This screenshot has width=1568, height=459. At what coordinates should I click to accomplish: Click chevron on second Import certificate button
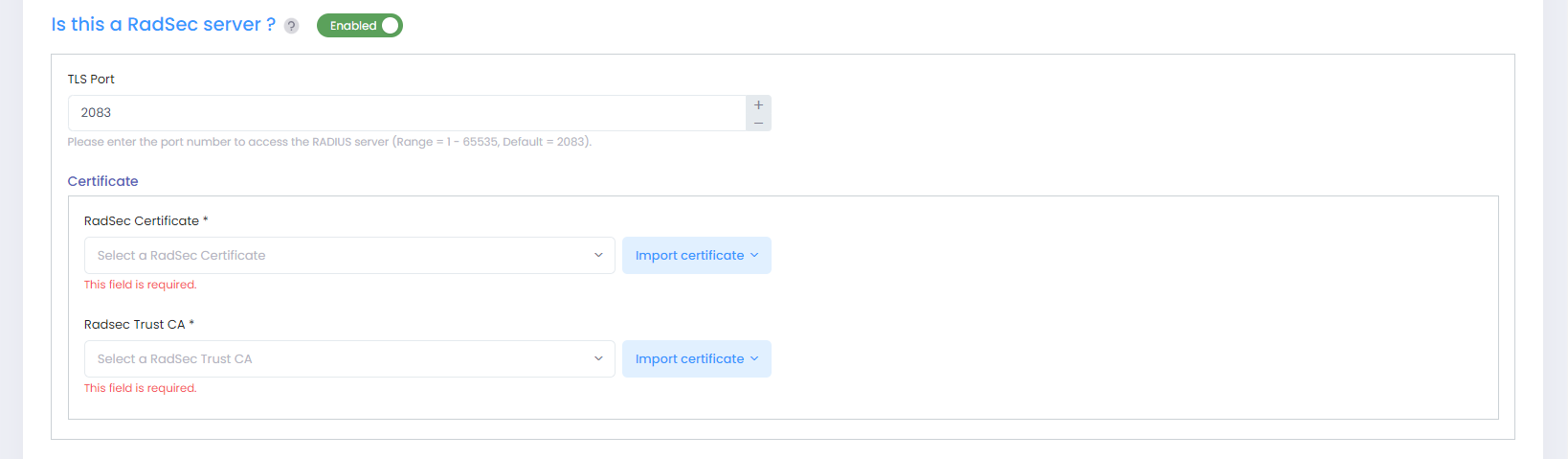click(x=754, y=358)
